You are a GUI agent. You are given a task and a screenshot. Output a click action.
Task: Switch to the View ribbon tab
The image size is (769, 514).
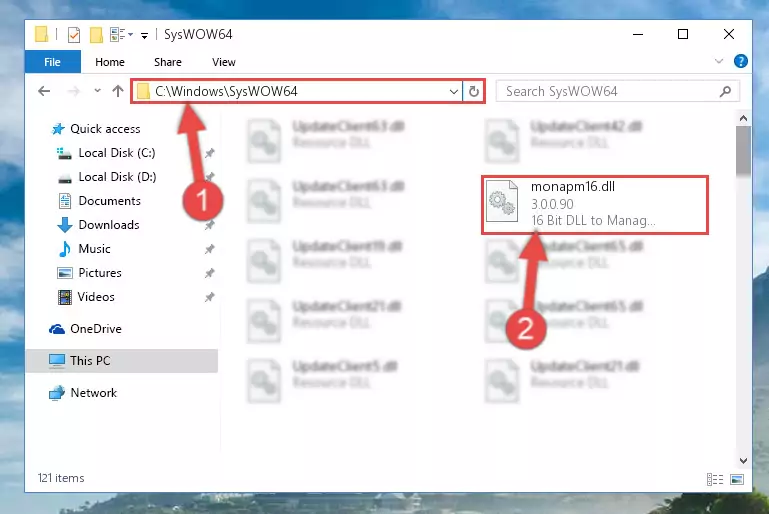pos(224,62)
